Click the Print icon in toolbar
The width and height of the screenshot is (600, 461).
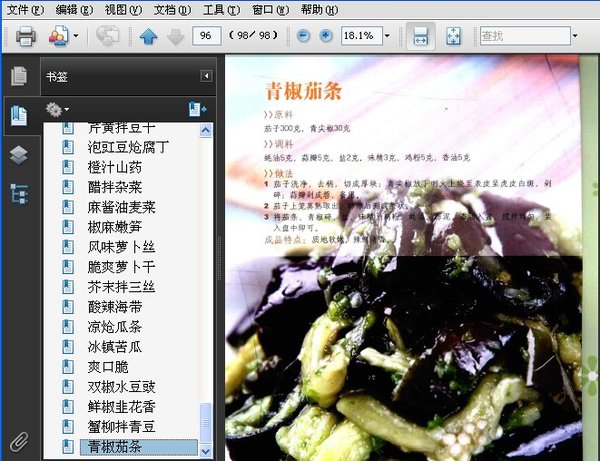pyautogui.click(x=26, y=36)
